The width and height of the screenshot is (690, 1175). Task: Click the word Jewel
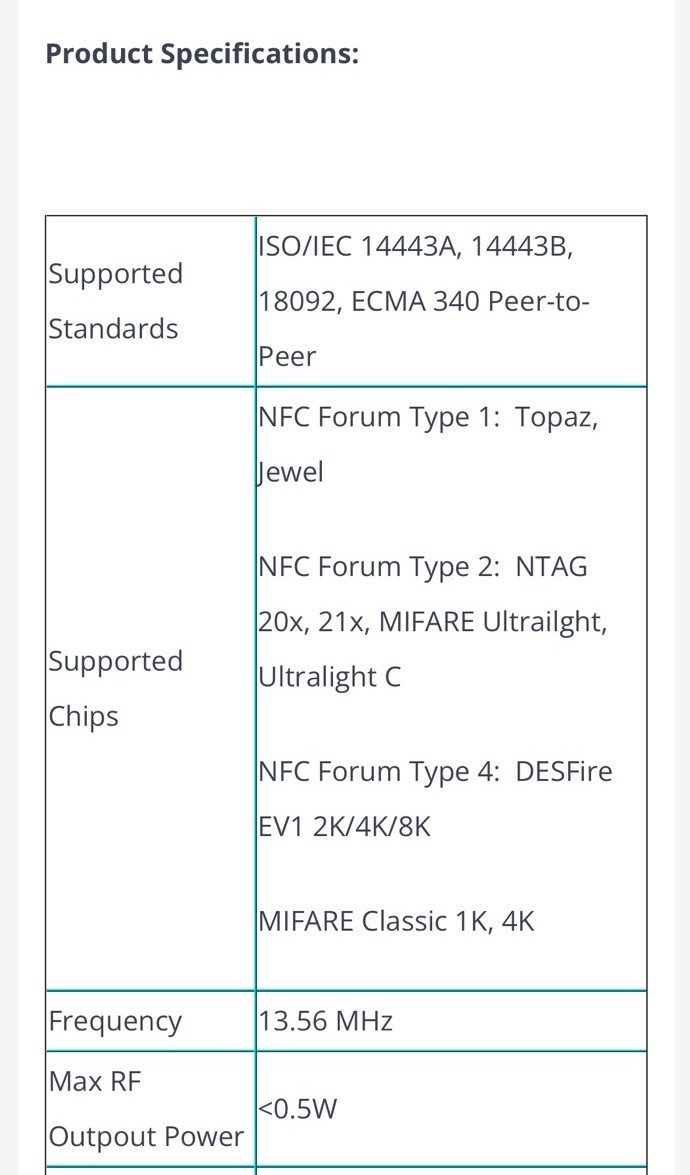tap(290, 471)
